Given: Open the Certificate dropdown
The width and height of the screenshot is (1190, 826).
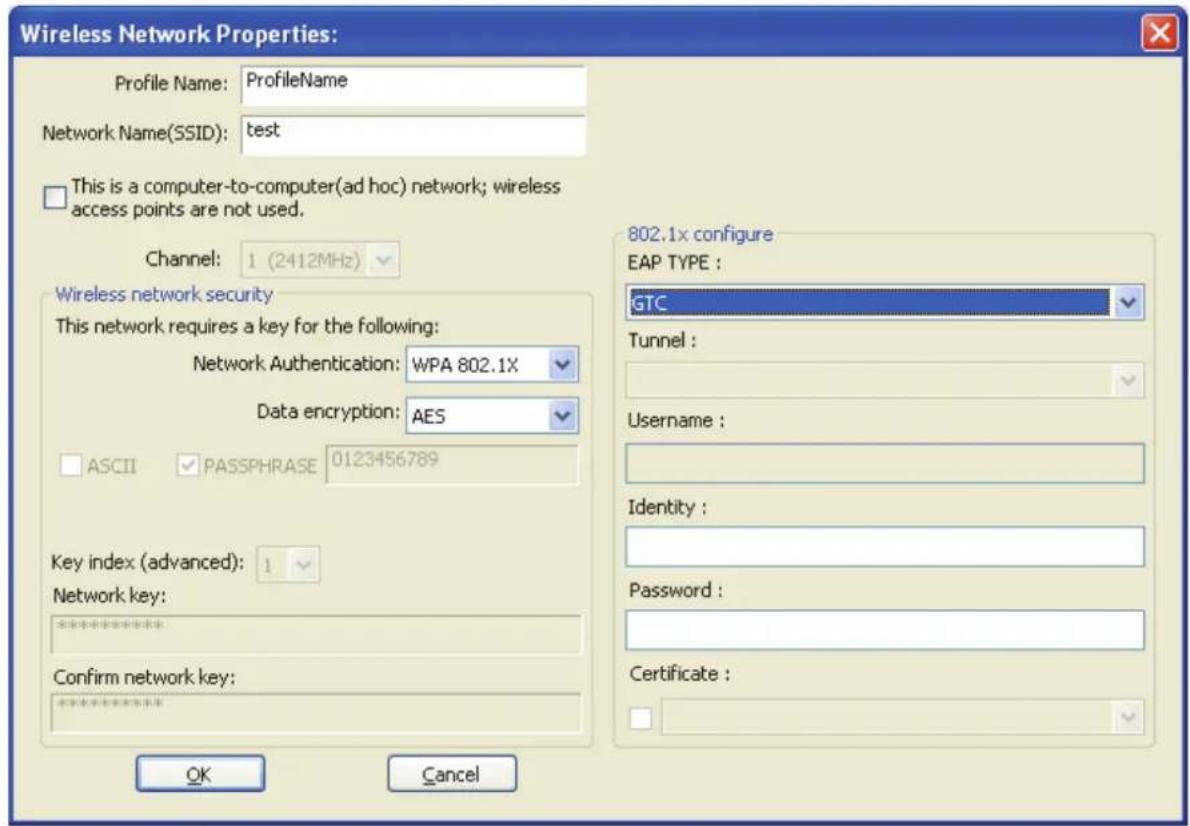Looking at the screenshot, I should pyautogui.click(x=902, y=717).
